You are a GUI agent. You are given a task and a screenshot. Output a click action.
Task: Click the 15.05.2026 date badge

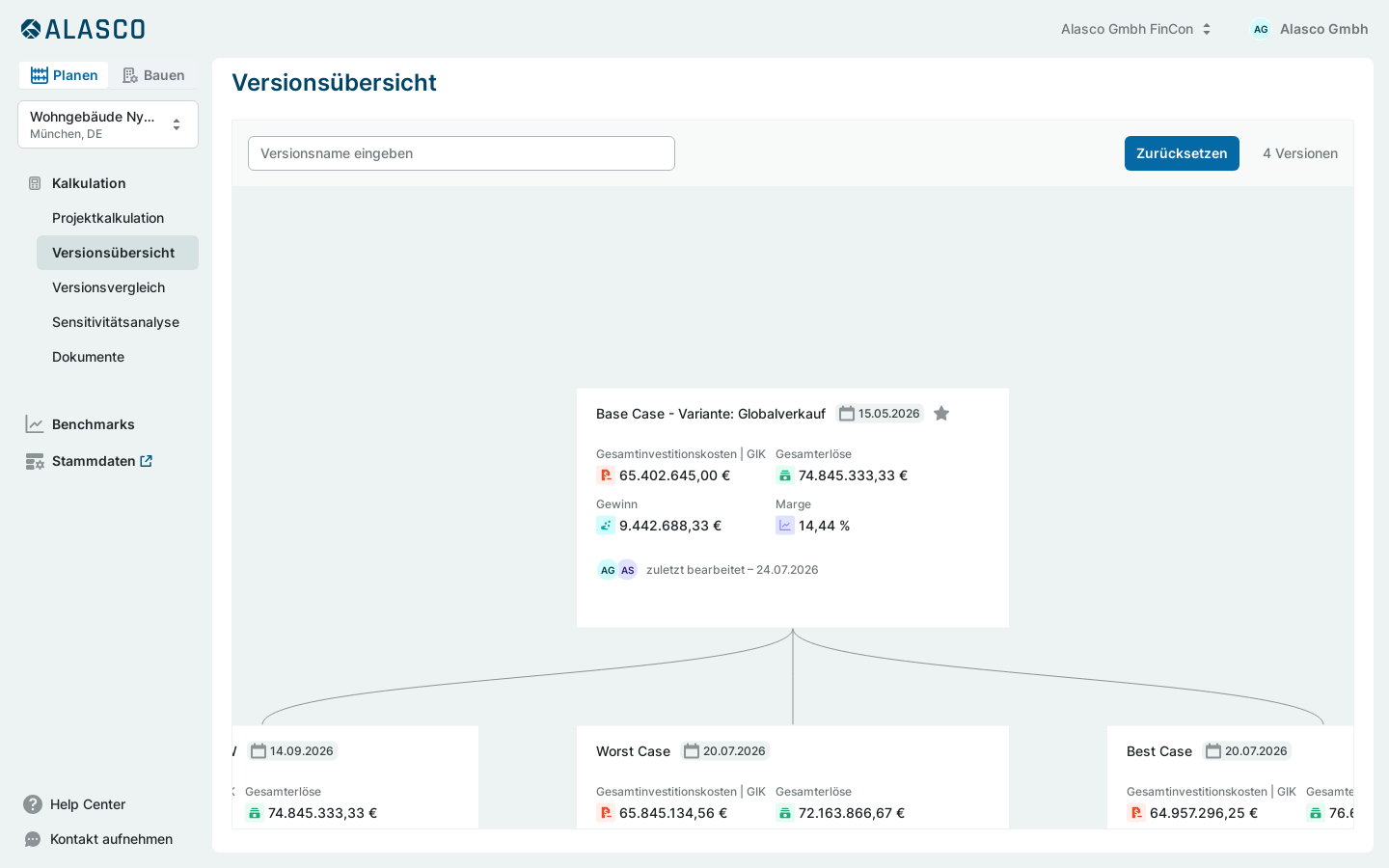click(x=880, y=414)
